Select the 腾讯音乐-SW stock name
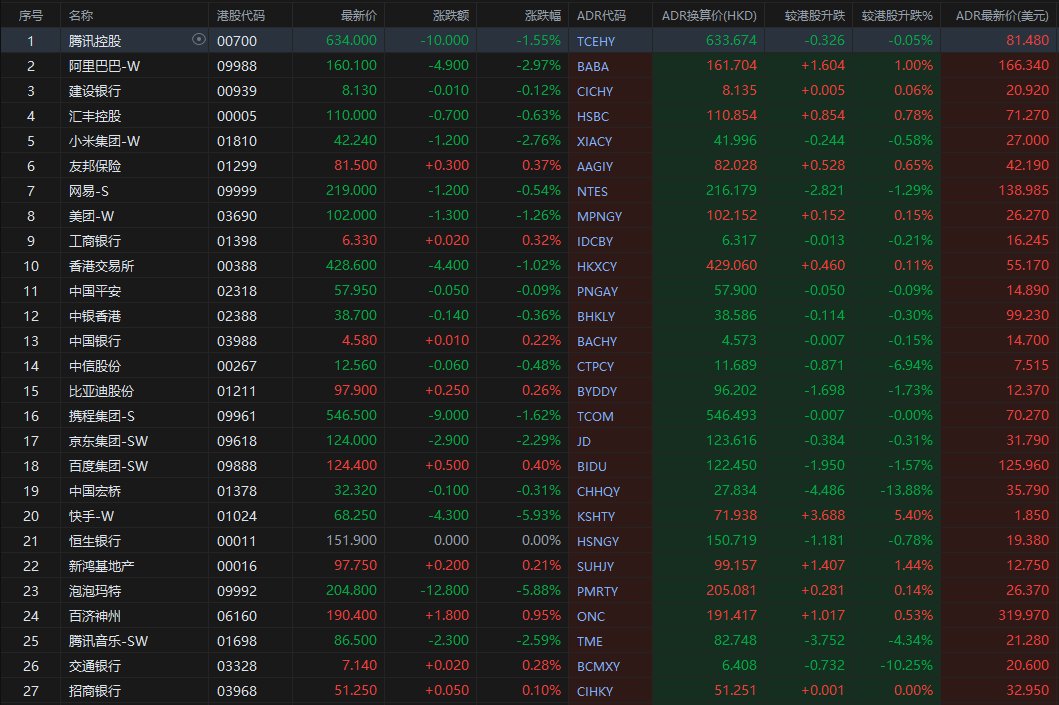Image resolution: width=1059 pixels, height=705 pixels. 108,640
